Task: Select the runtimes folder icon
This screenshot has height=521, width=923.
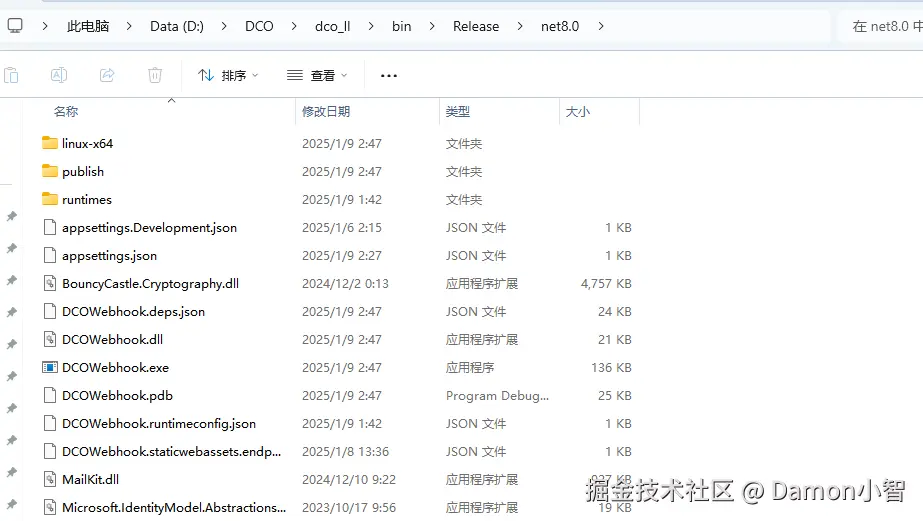Action: 50,199
